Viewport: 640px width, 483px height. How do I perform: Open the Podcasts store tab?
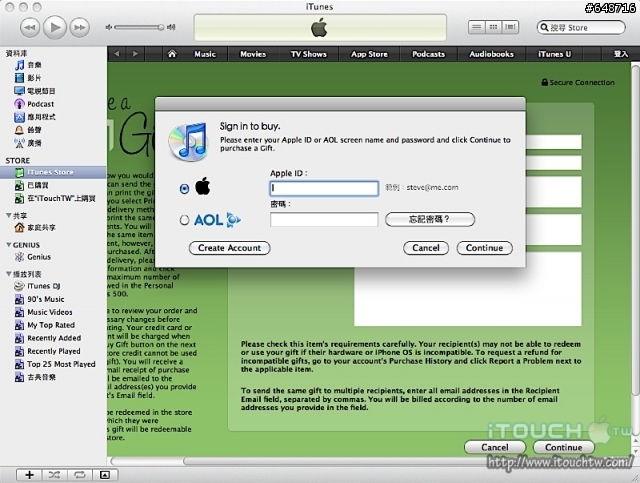[428, 54]
